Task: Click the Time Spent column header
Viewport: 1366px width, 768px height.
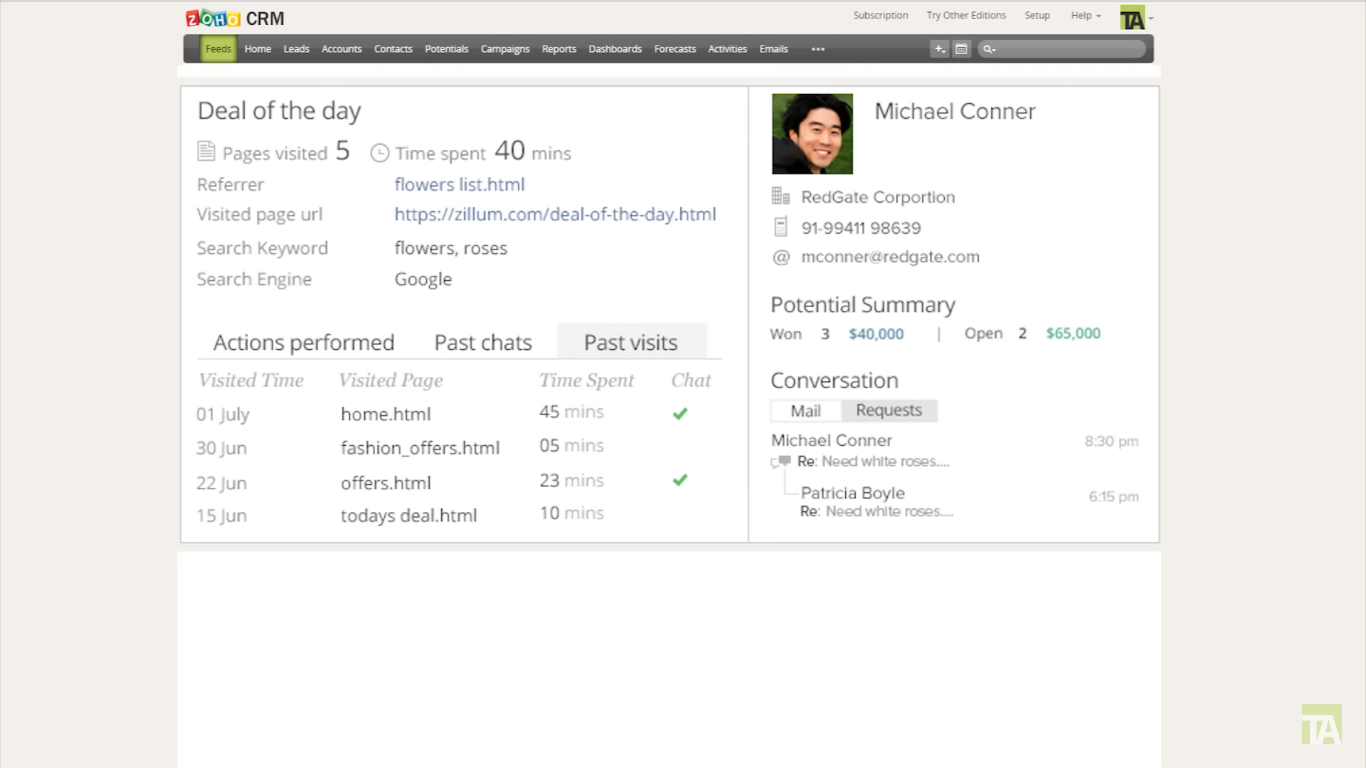Action: [587, 380]
